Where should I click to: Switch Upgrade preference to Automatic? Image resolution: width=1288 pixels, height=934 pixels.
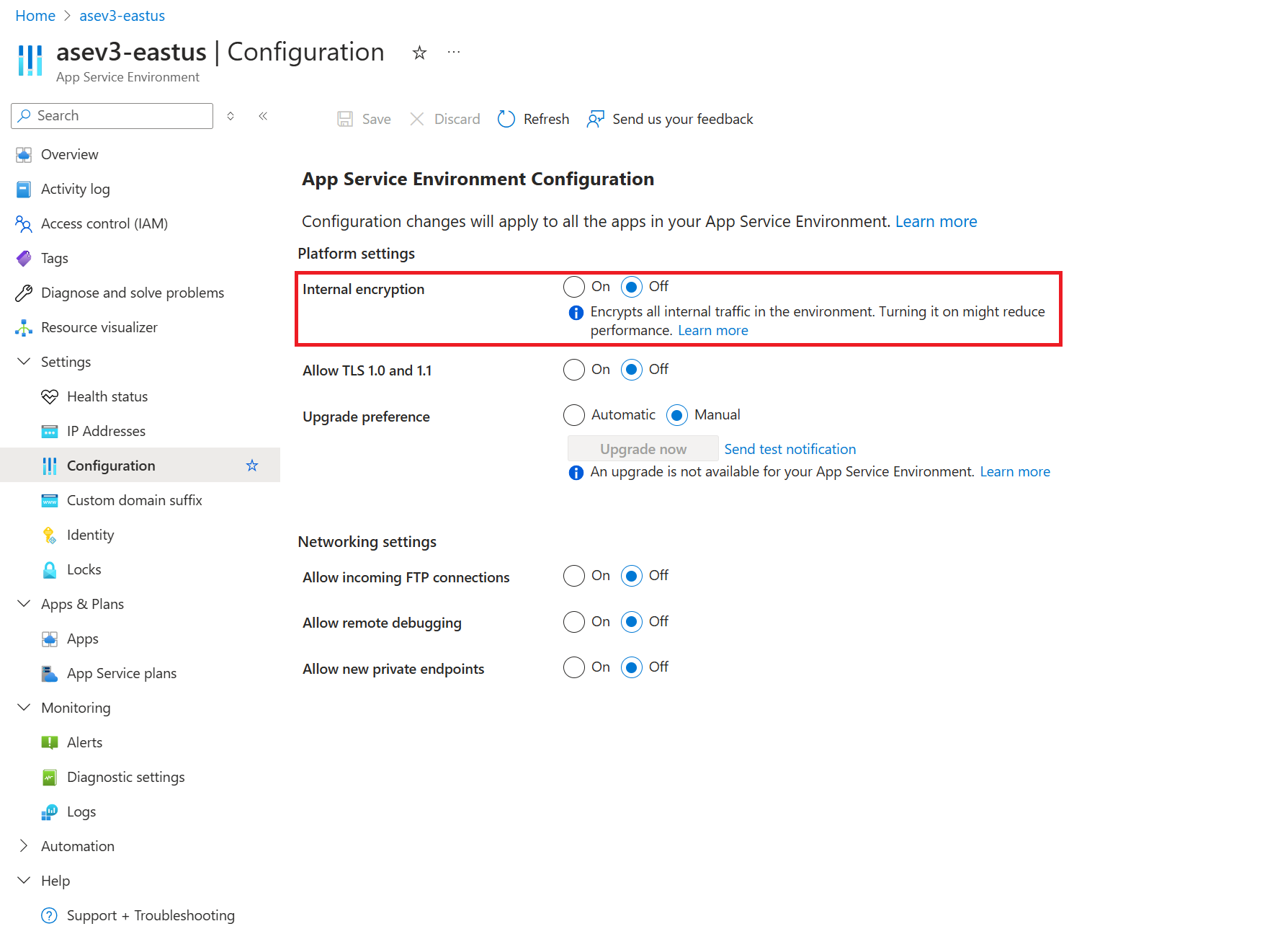[573, 415]
